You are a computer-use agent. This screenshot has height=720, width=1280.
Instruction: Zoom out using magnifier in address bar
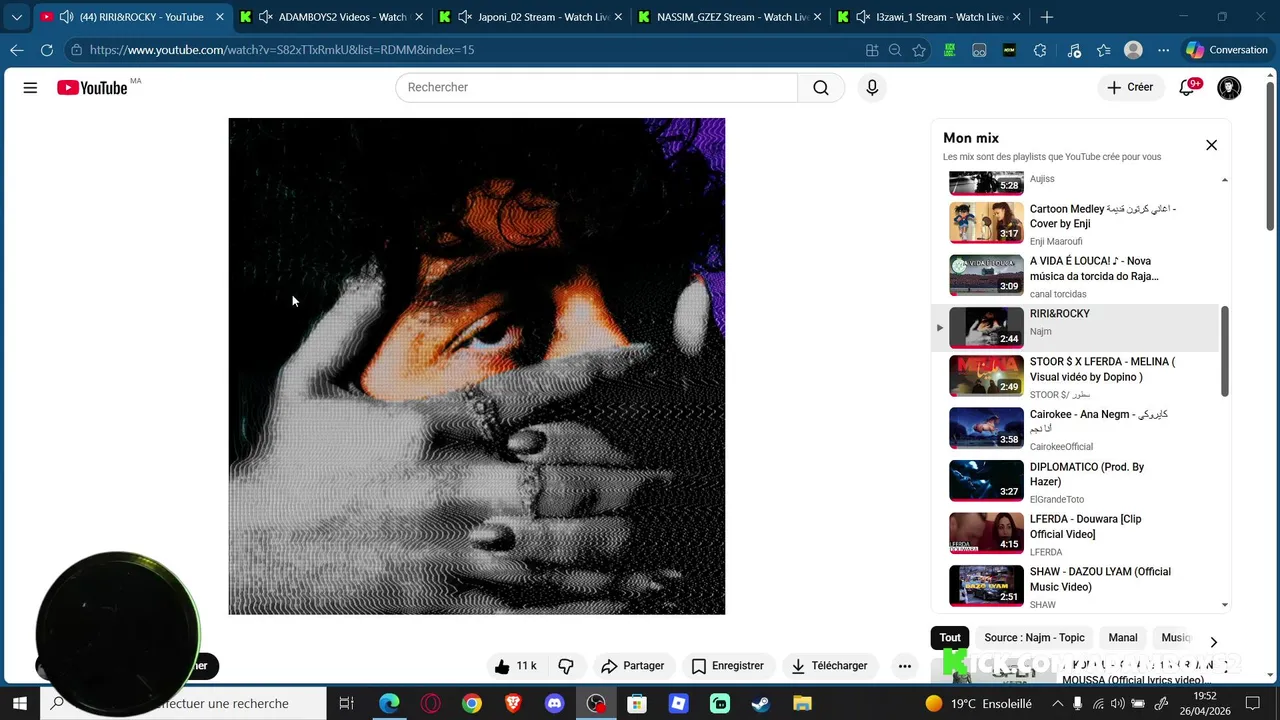pos(895,50)
